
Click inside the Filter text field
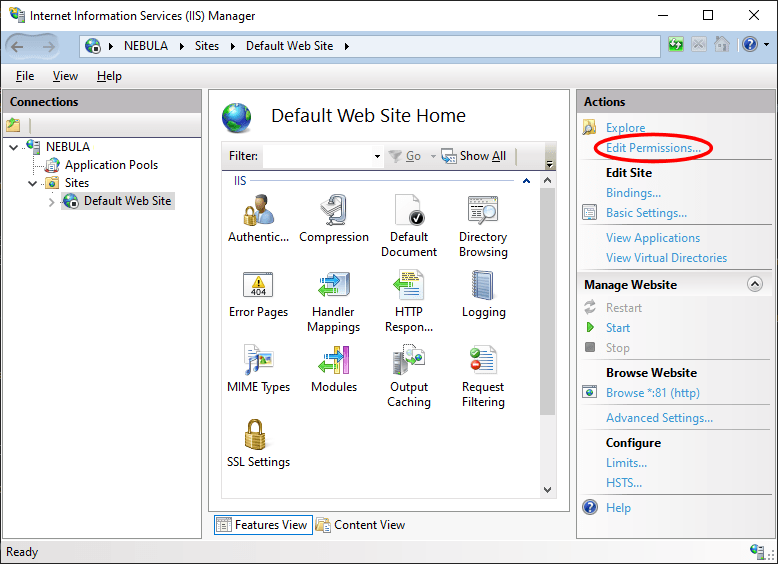point(318,157)
